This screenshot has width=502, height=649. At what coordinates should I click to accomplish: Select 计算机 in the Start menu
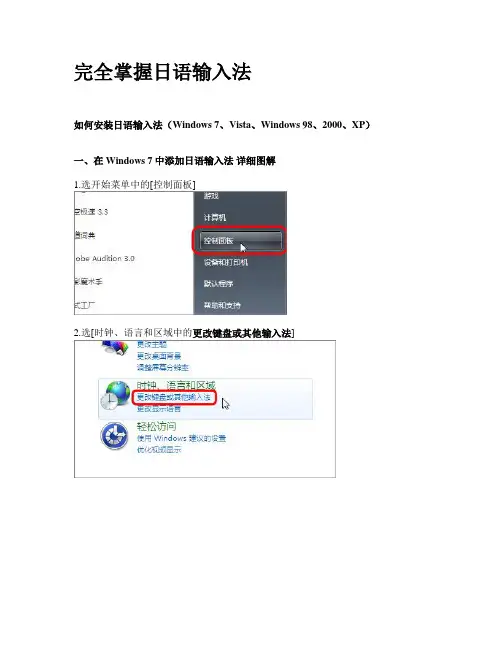(215, 217)
